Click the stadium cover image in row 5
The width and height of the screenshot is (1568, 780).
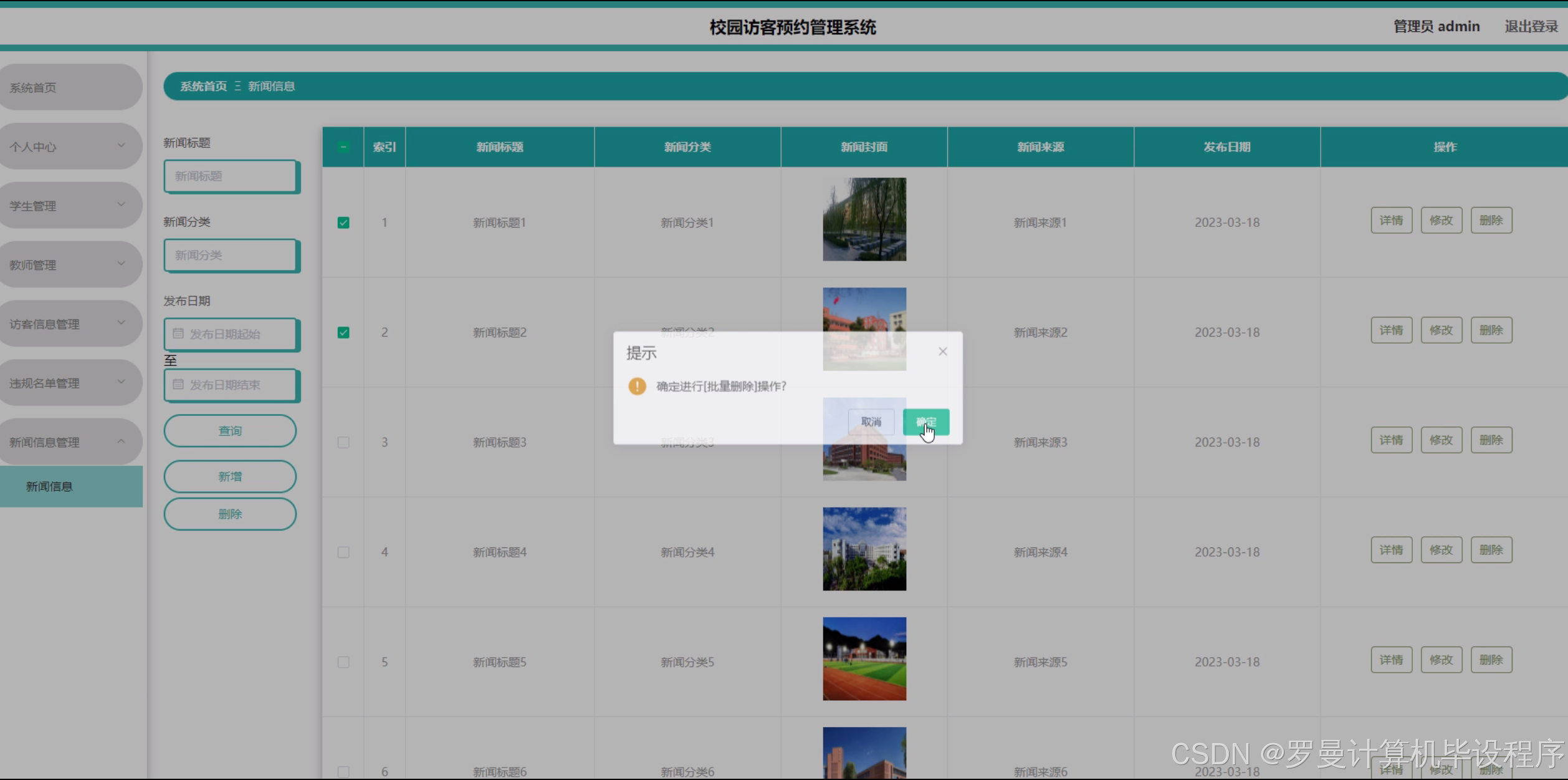coord(864,658)
